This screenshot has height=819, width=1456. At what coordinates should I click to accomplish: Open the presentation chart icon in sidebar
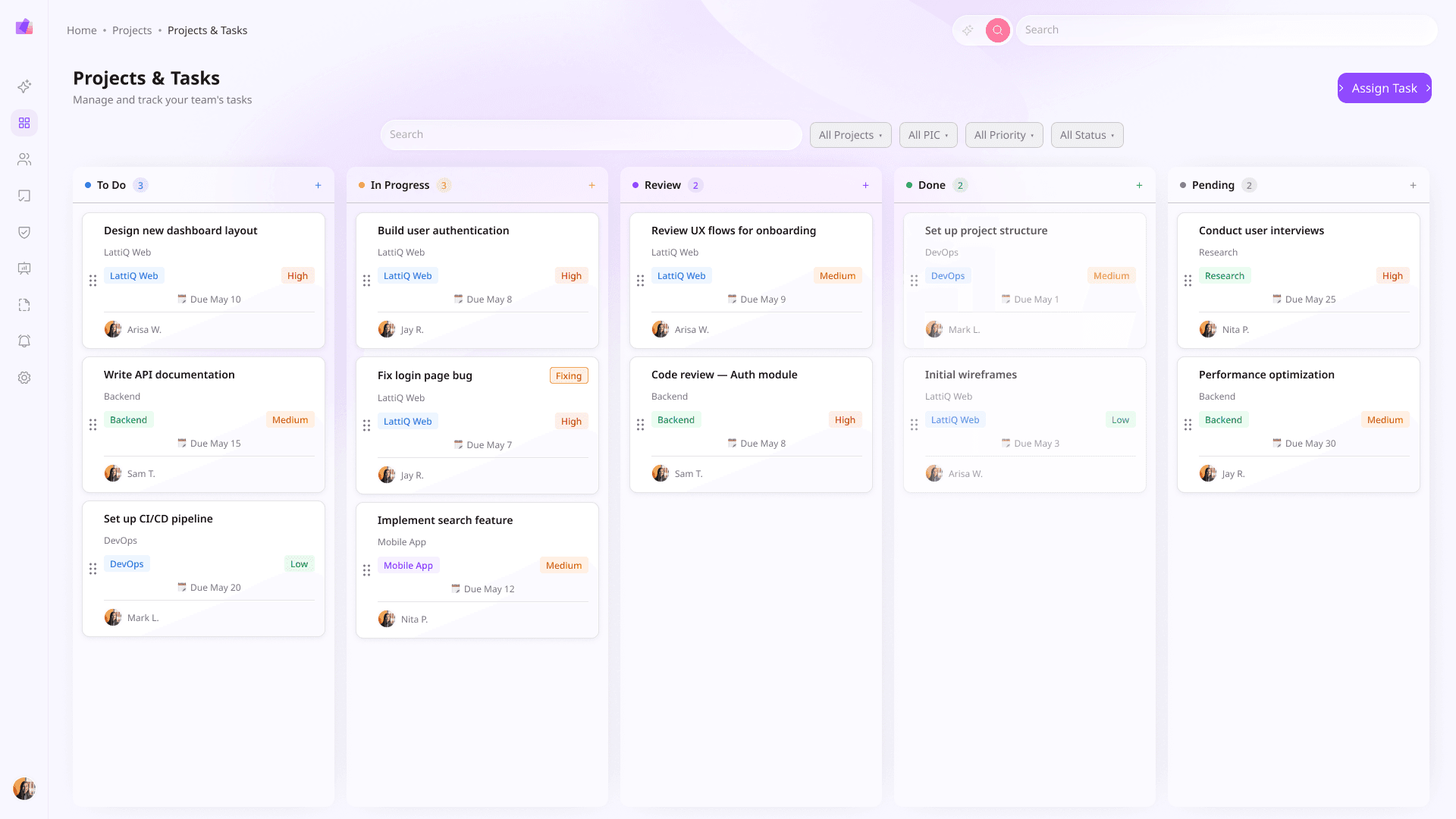click(24, 268)
